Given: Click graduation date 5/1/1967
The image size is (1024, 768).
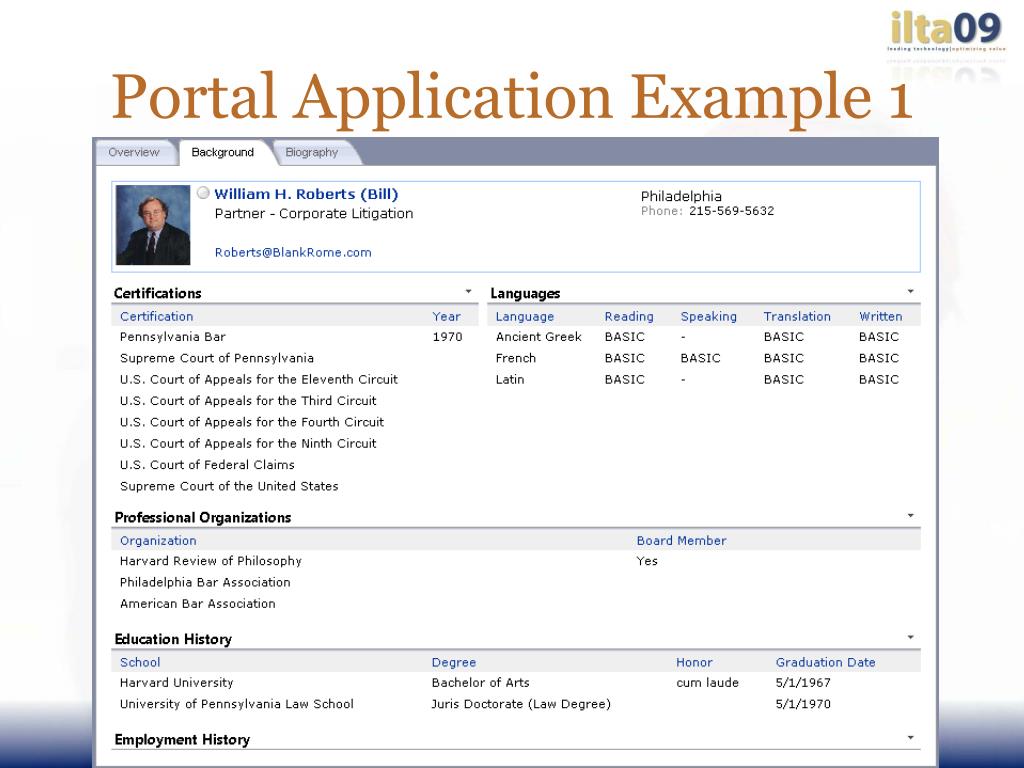Looking at the screenshot, I should 803,682.
